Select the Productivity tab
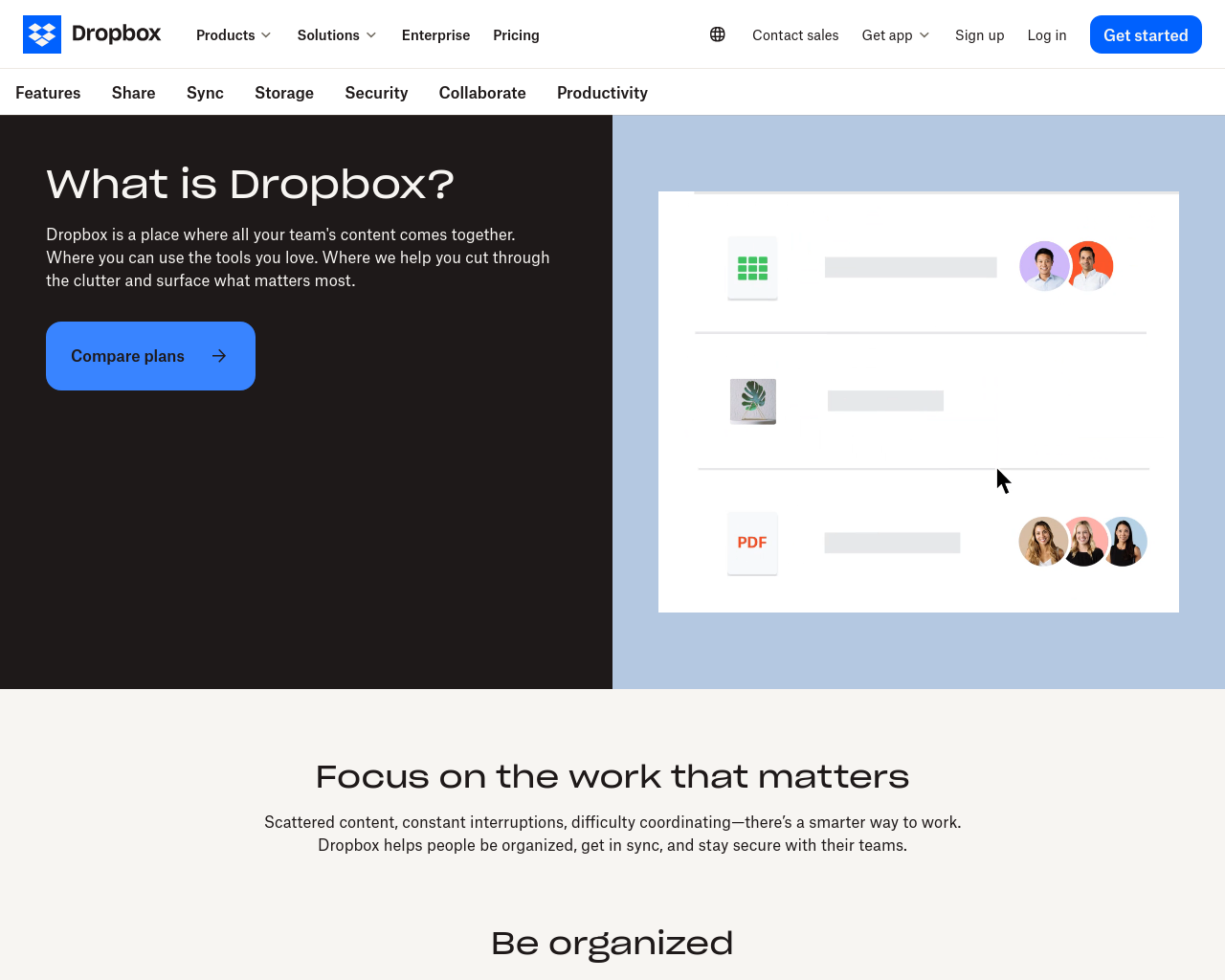 click(602, 93)
